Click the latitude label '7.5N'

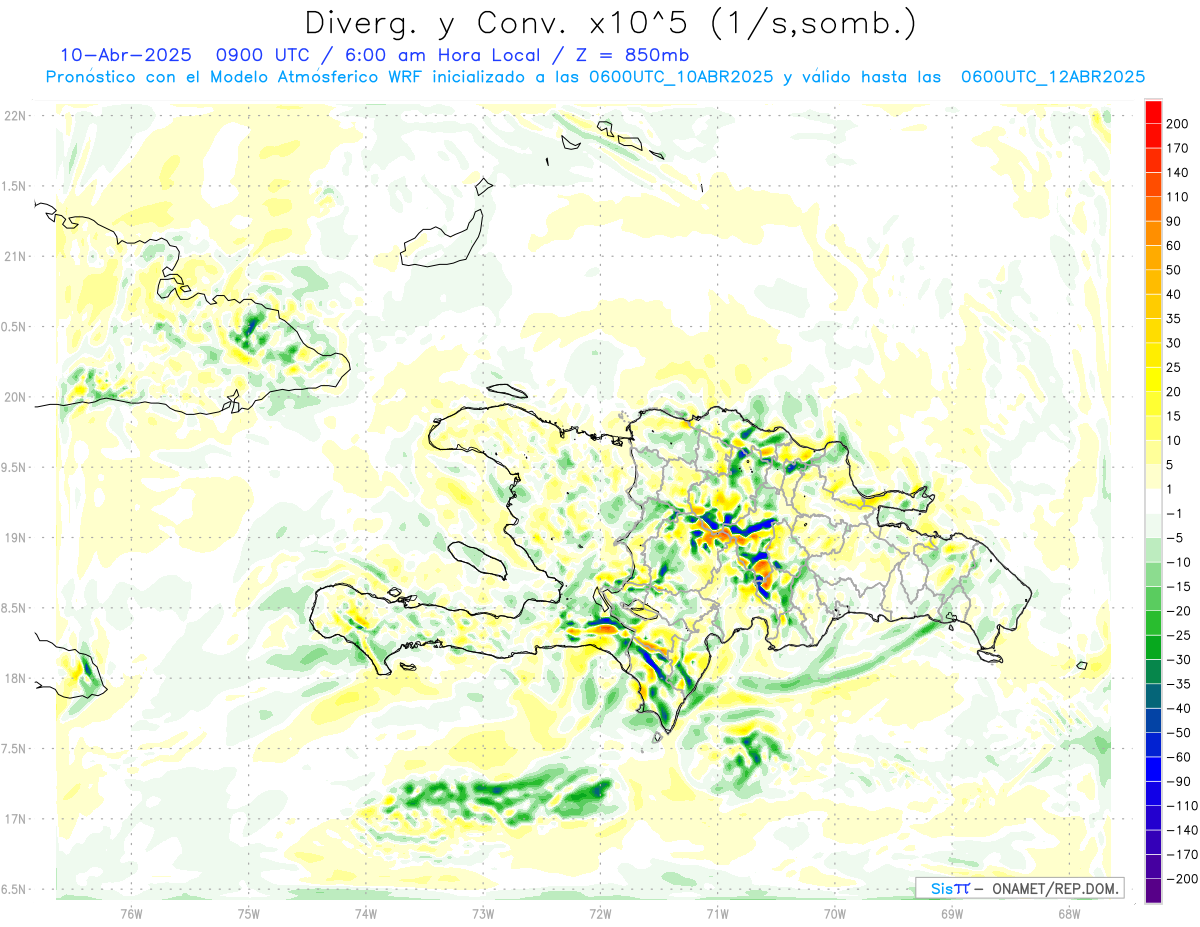14,749
